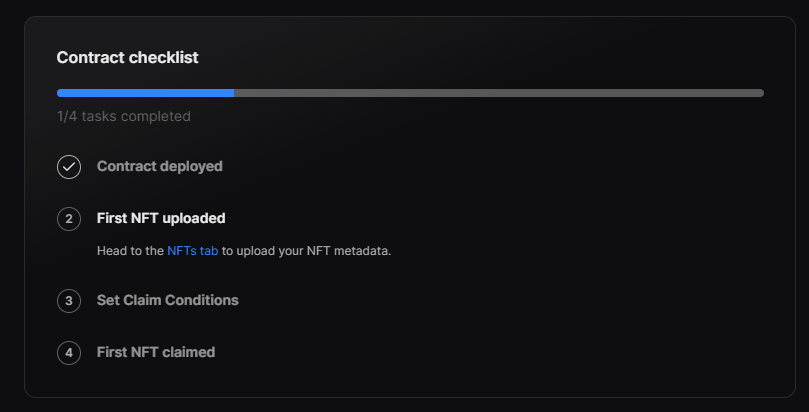Click the checkmark icon beside Contract deployed
The height and width of the screenshot is (412, 809).
[x=69, y=167]
